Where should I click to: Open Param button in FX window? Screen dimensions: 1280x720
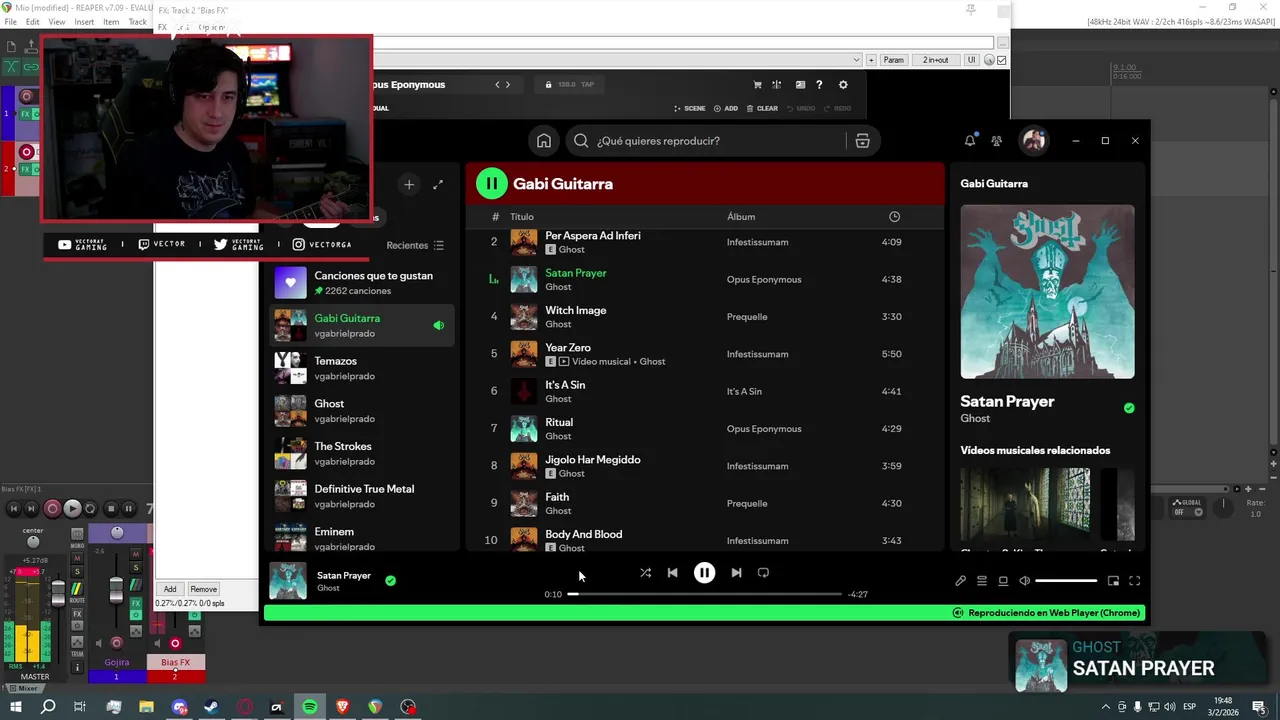tap(893, 60)
